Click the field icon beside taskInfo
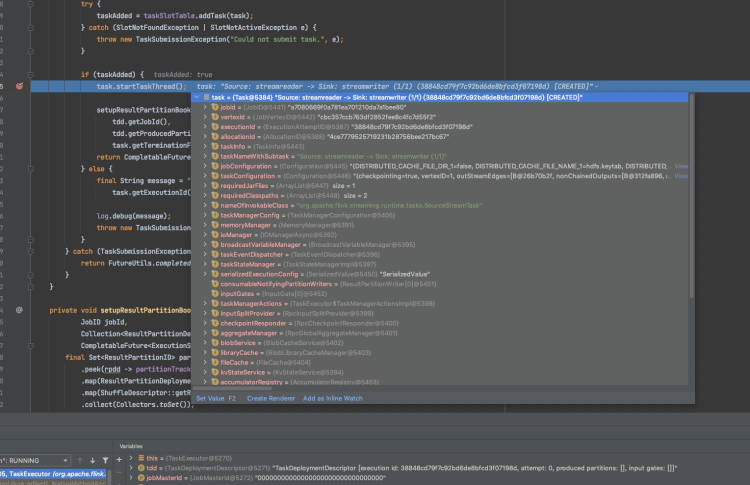 pos(215,146)
